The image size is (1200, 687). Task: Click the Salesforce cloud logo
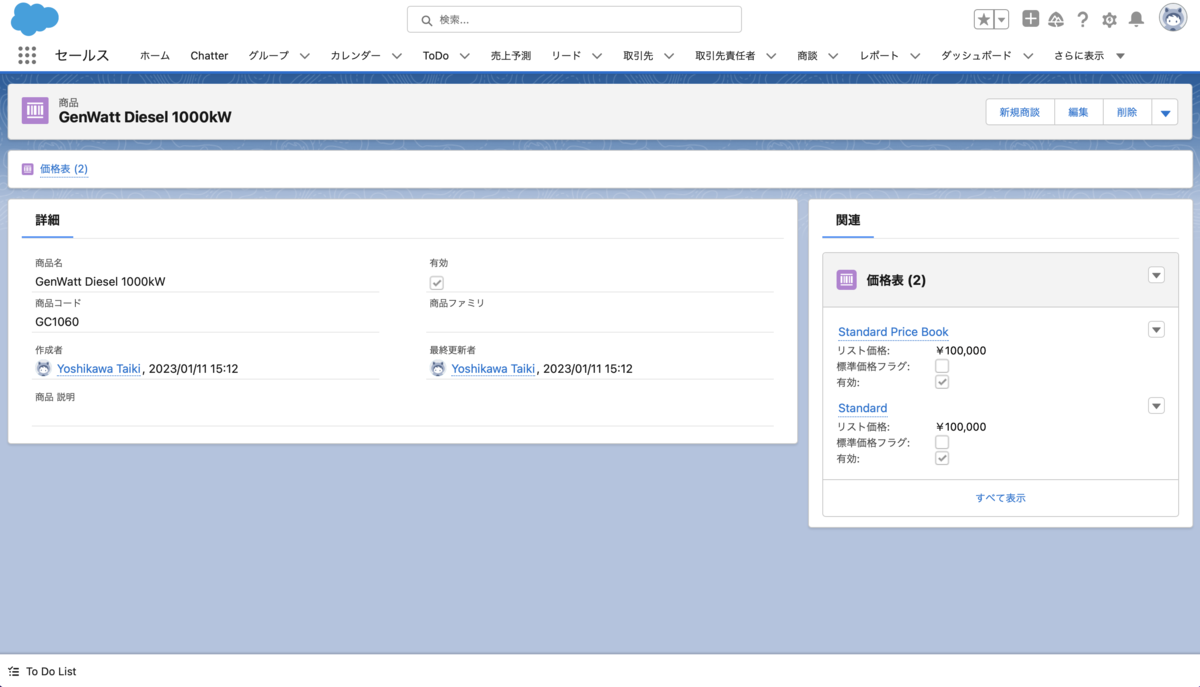click(35, 18)
